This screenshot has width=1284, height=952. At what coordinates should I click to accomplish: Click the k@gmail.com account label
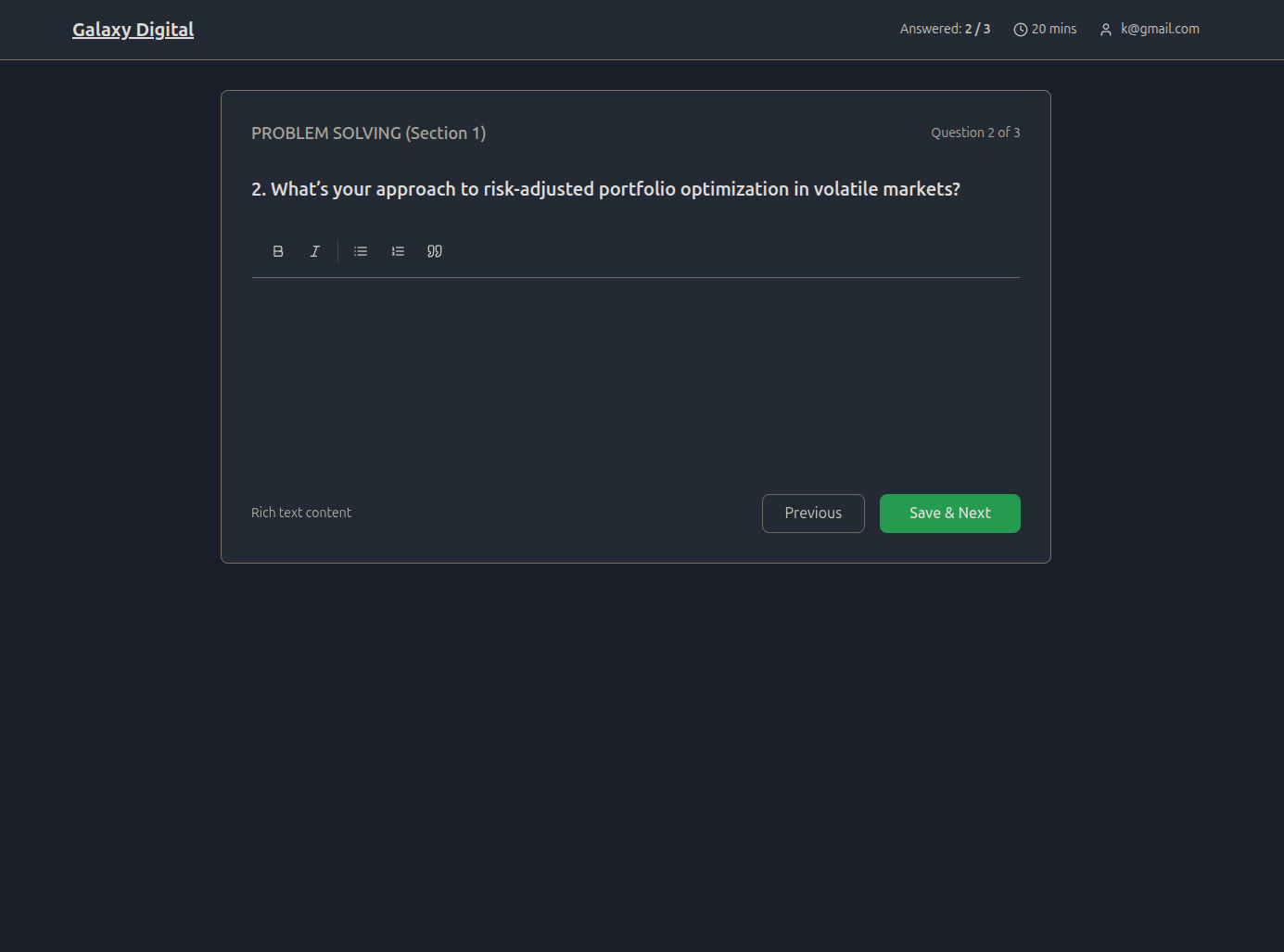1160,29
